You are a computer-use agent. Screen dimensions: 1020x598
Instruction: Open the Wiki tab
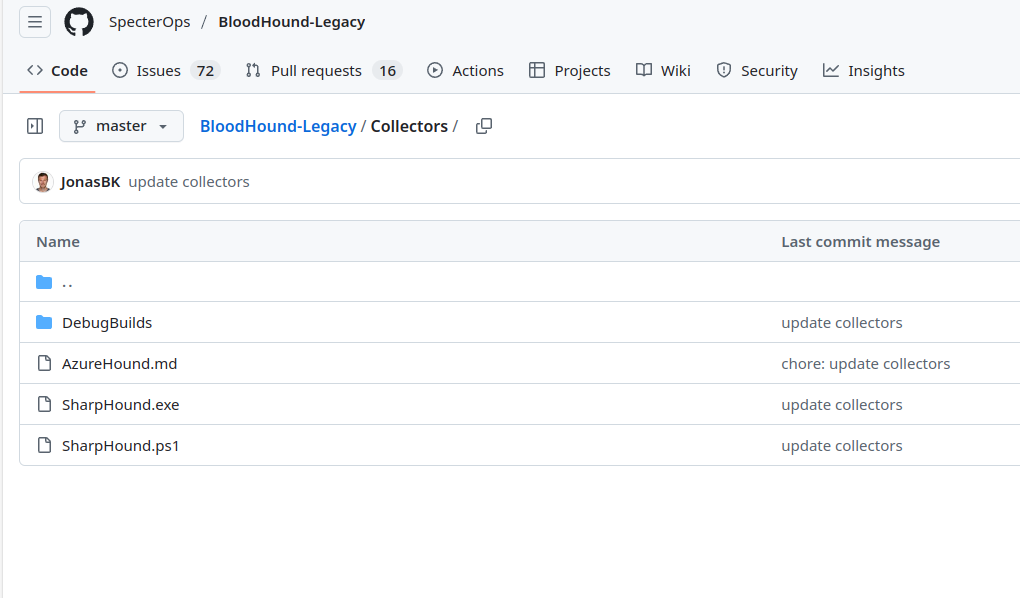pyautogui.click(x=663, y=71)
